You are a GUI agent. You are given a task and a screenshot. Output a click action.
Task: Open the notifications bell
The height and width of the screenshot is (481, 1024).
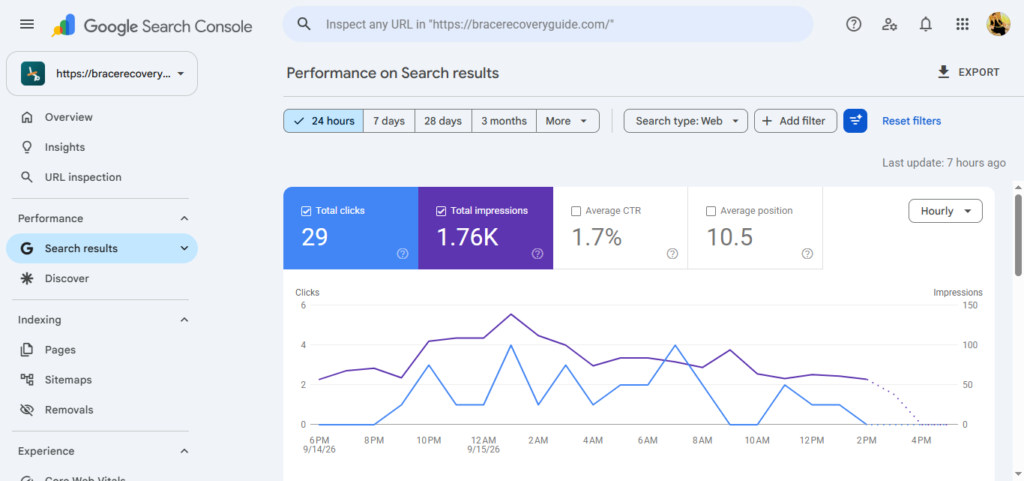pos(925,24)
